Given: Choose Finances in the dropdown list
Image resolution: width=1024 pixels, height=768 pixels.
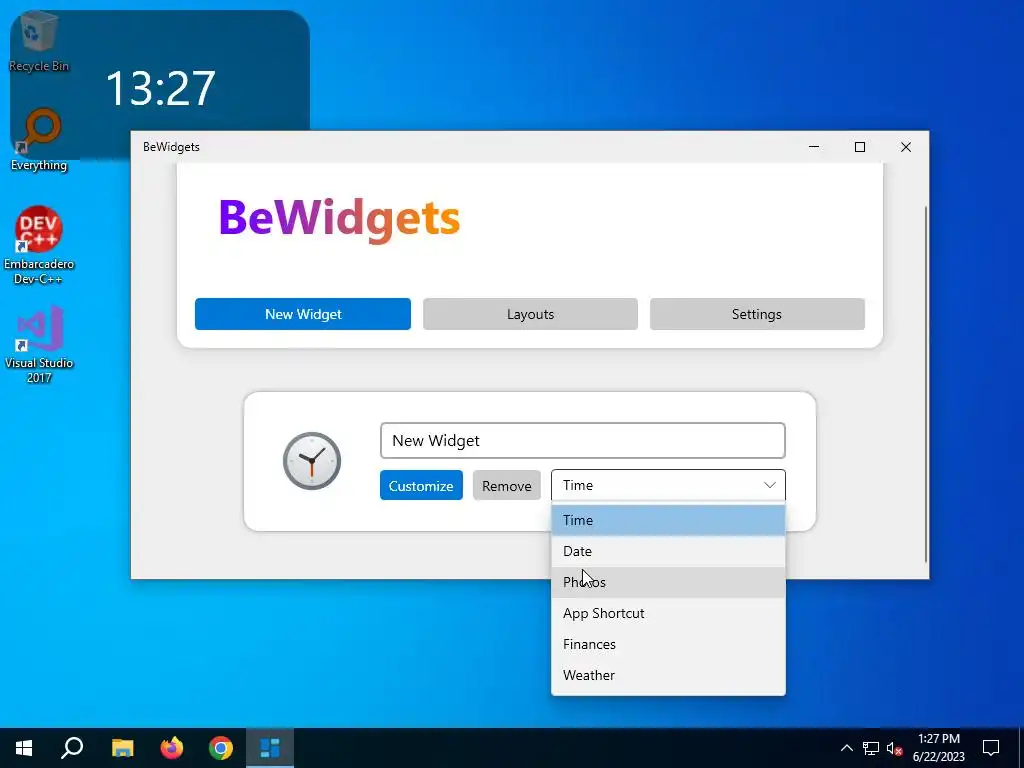Looking at the screenshot, I should (668, 644).
